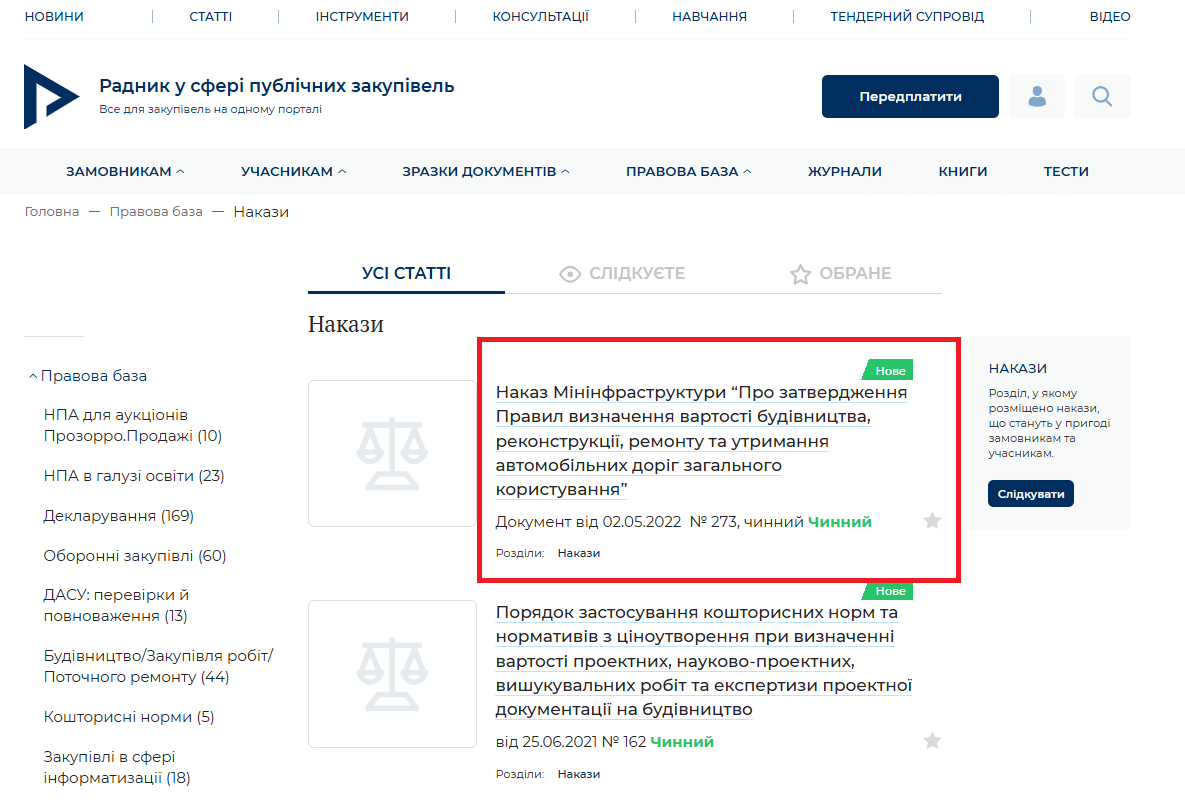The width and height of the screenshot is (1185, 805).
Task: Click the Передплатити button
Action: (x=910, y=96)
